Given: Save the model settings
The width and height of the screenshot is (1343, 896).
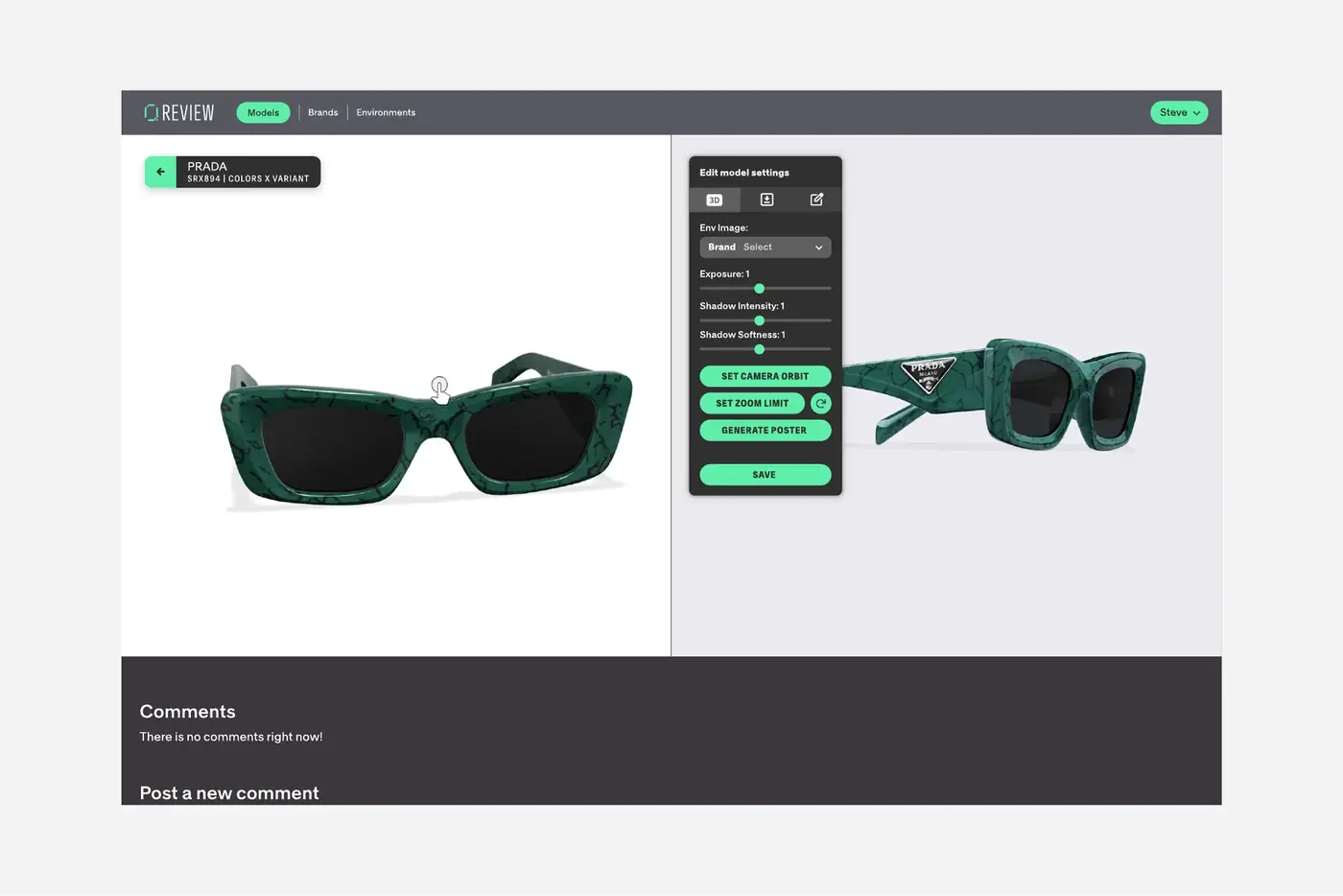Looking at the screenshot, I should (766, 475).
